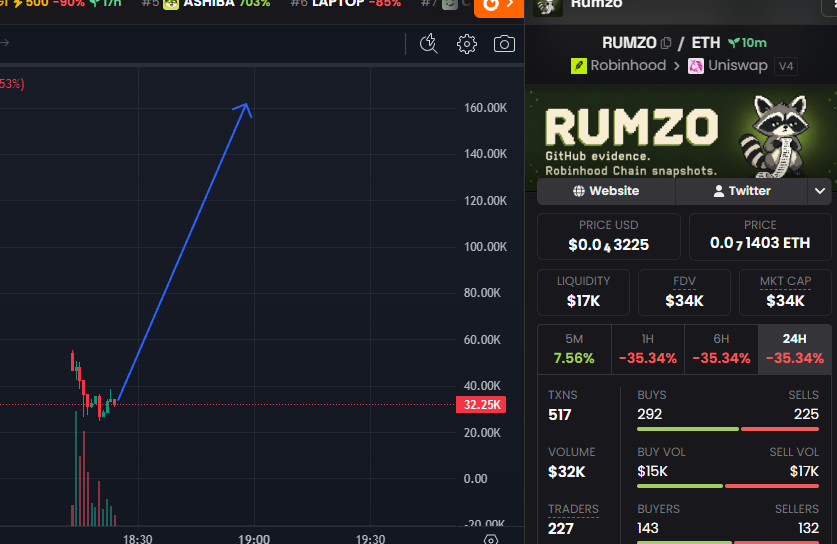Click the LIQUIDITY $17K box

click(583, 293)
